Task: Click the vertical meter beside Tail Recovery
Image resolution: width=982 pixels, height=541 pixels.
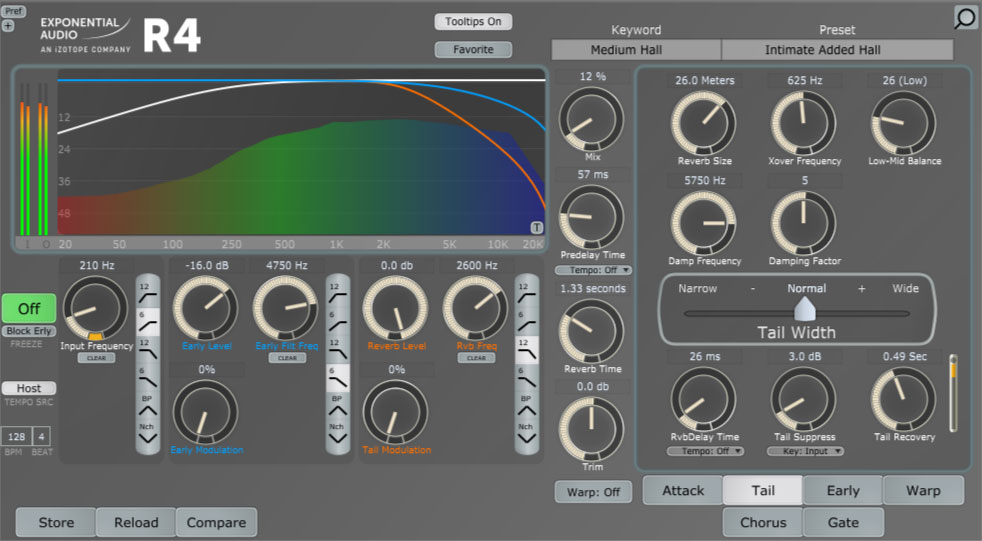Action: pyautogui.click(x=953, y=393)
